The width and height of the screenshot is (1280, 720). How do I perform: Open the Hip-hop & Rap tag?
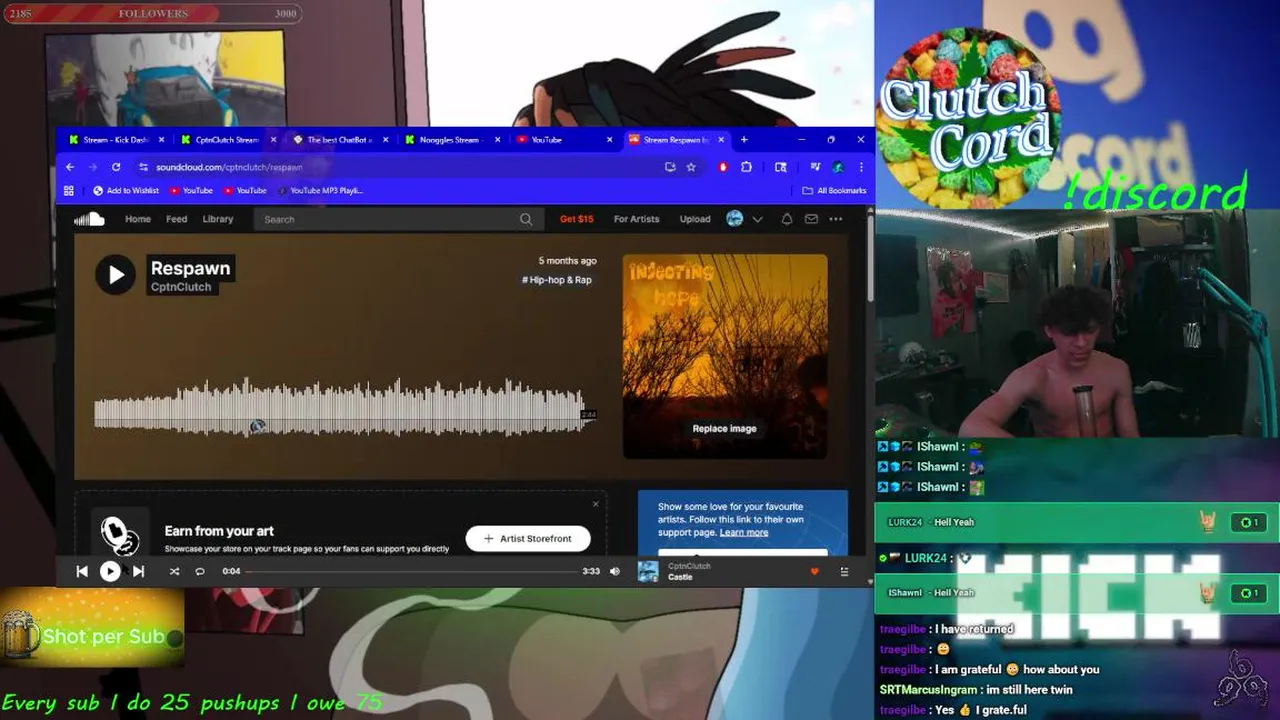click(x=557, y=280)
